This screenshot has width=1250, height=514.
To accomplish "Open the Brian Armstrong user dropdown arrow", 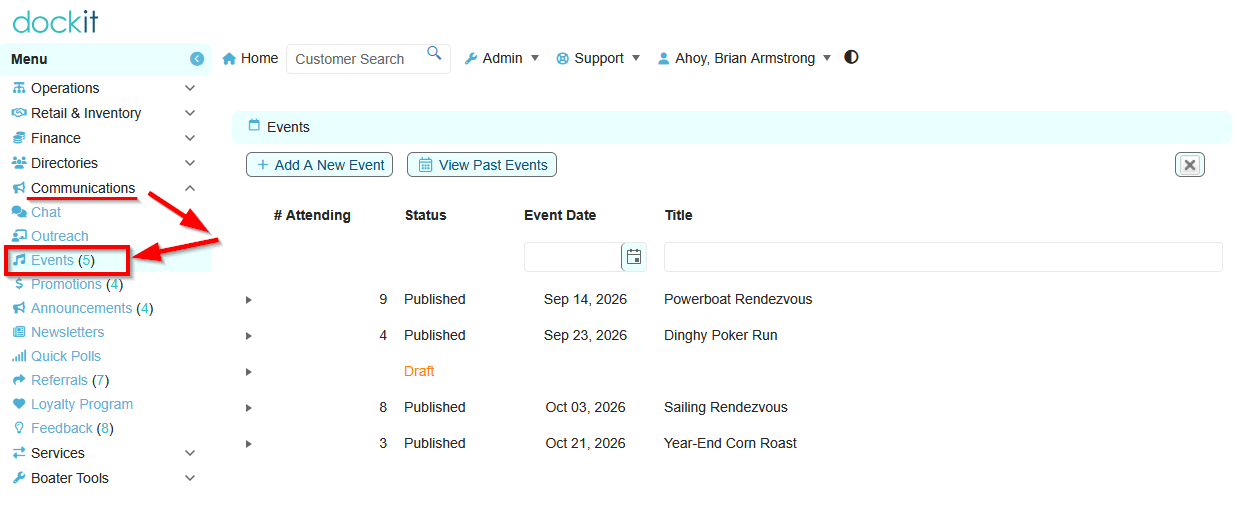I will [x=827, y=59].
